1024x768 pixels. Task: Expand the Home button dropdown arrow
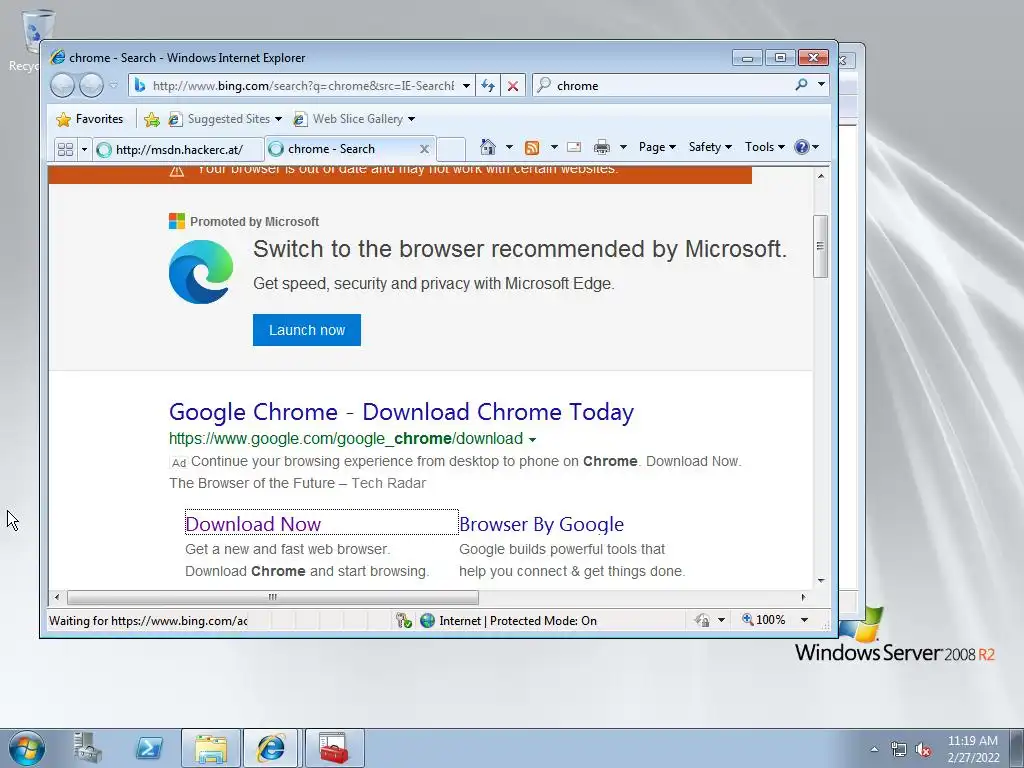point(509,147)
